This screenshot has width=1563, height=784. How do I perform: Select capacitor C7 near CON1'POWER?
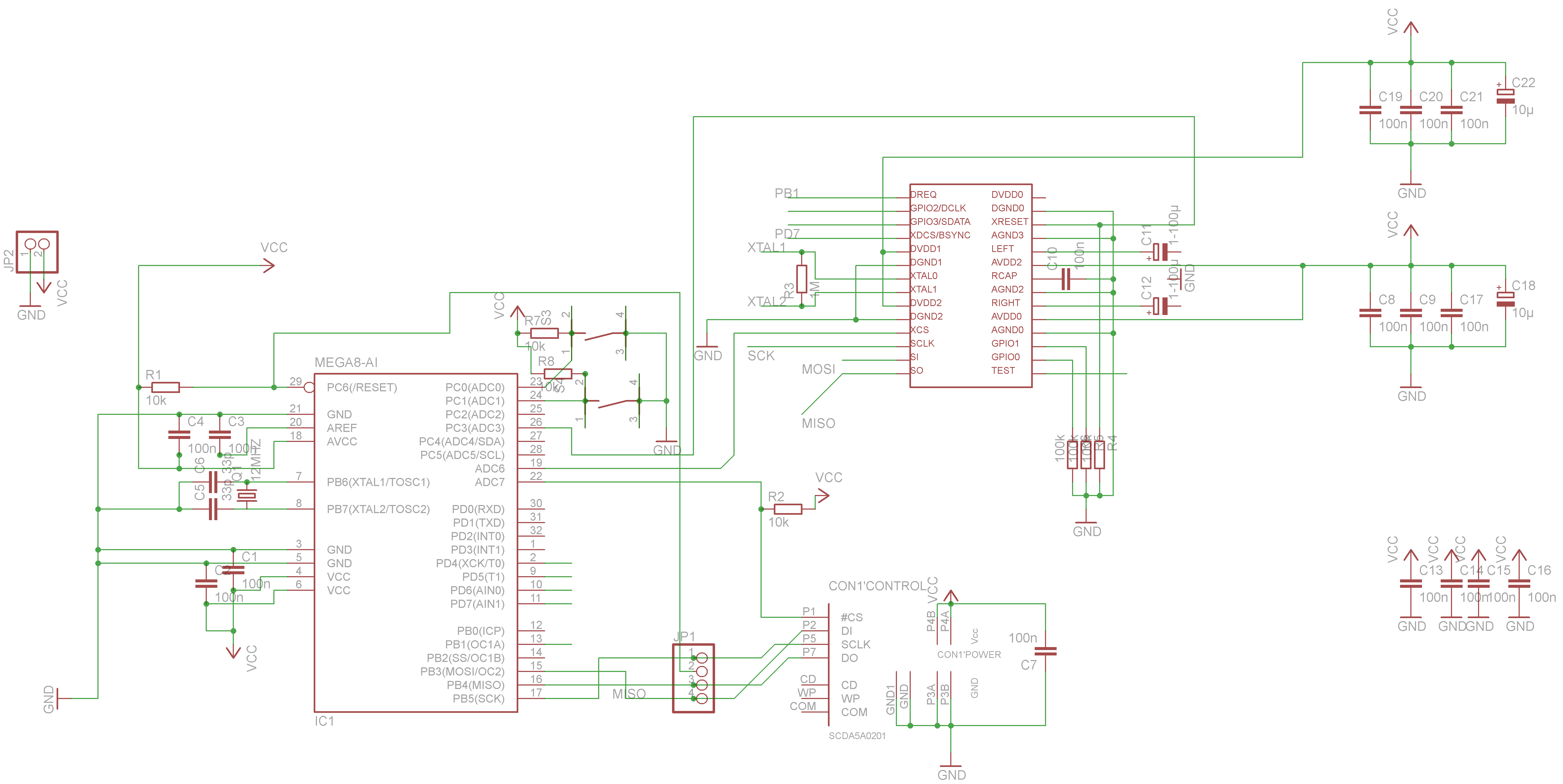click(x=1046, y=651)
